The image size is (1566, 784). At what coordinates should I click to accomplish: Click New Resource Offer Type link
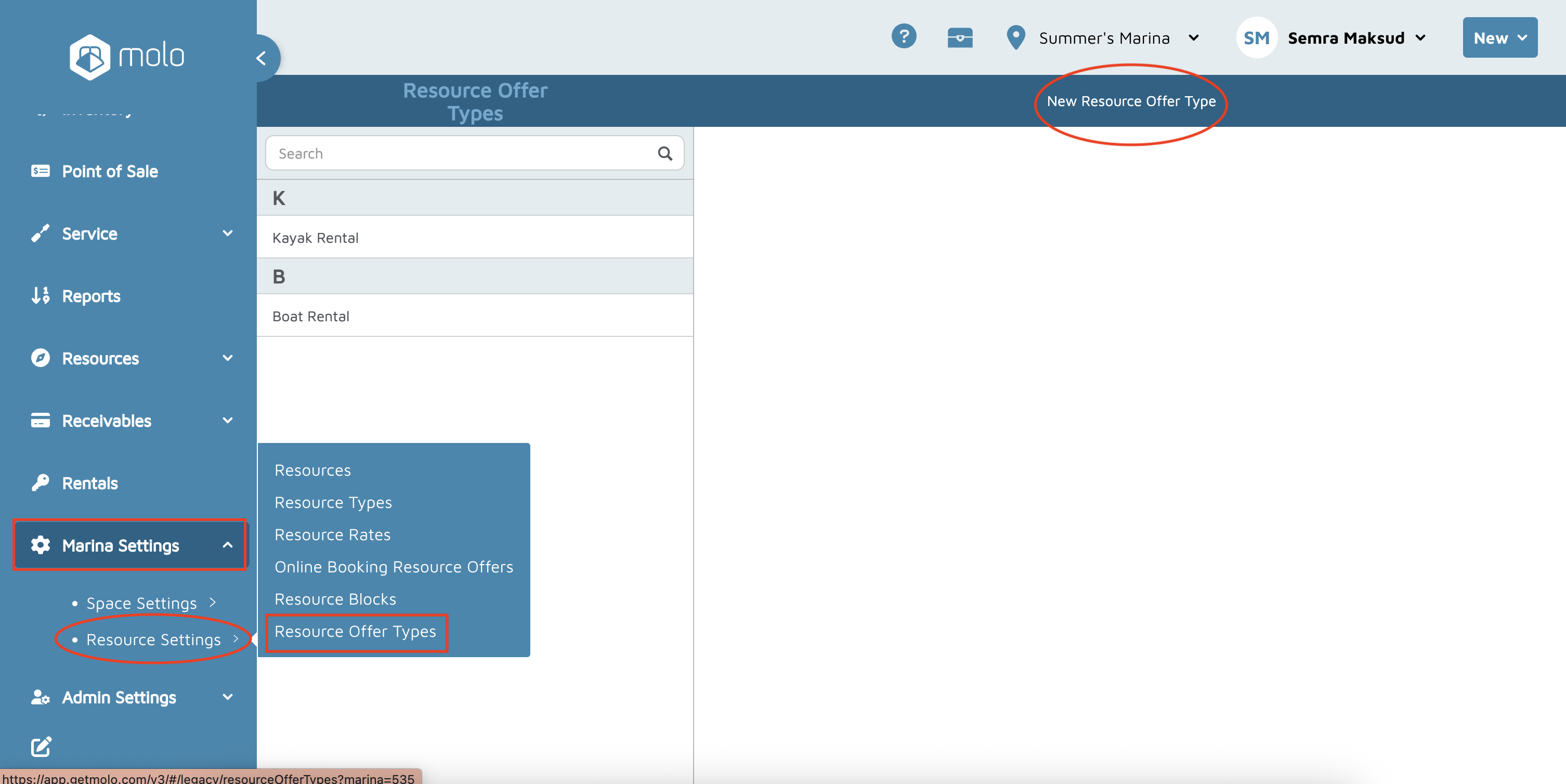pyautogui.click(x=1131, y=101)
